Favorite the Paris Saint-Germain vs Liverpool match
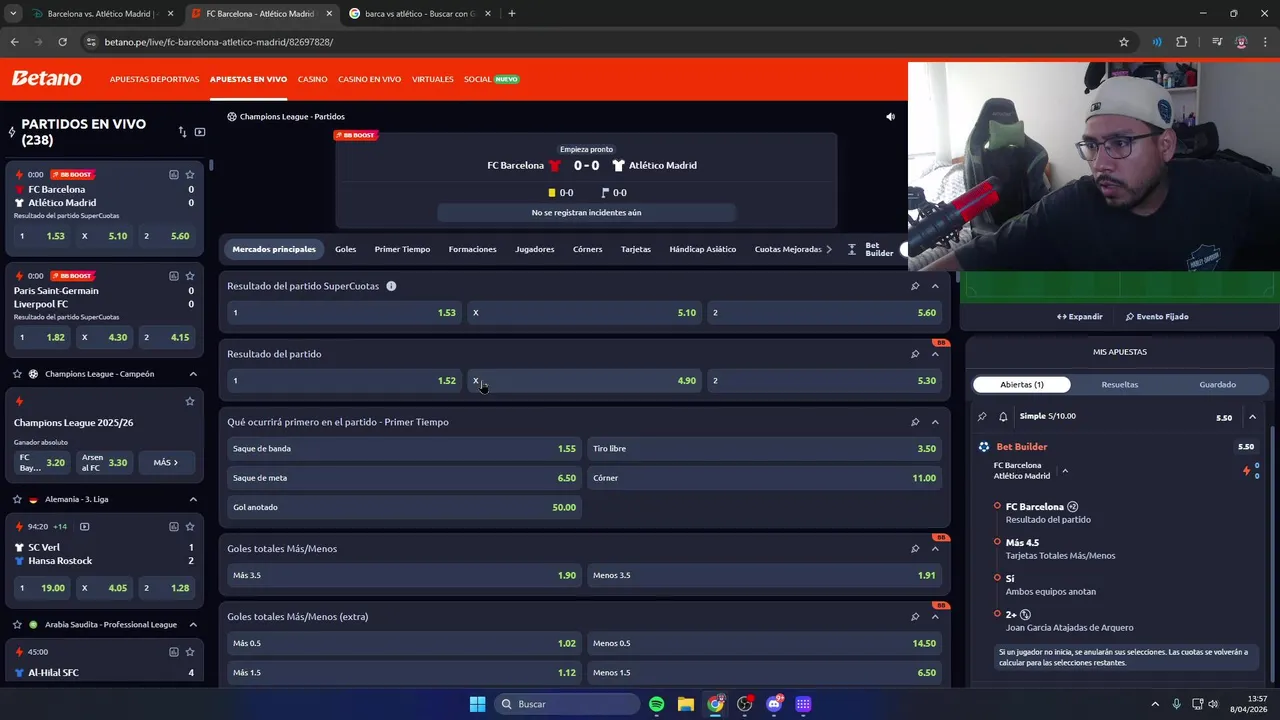The image size is (1280, 720). (190, 276)
